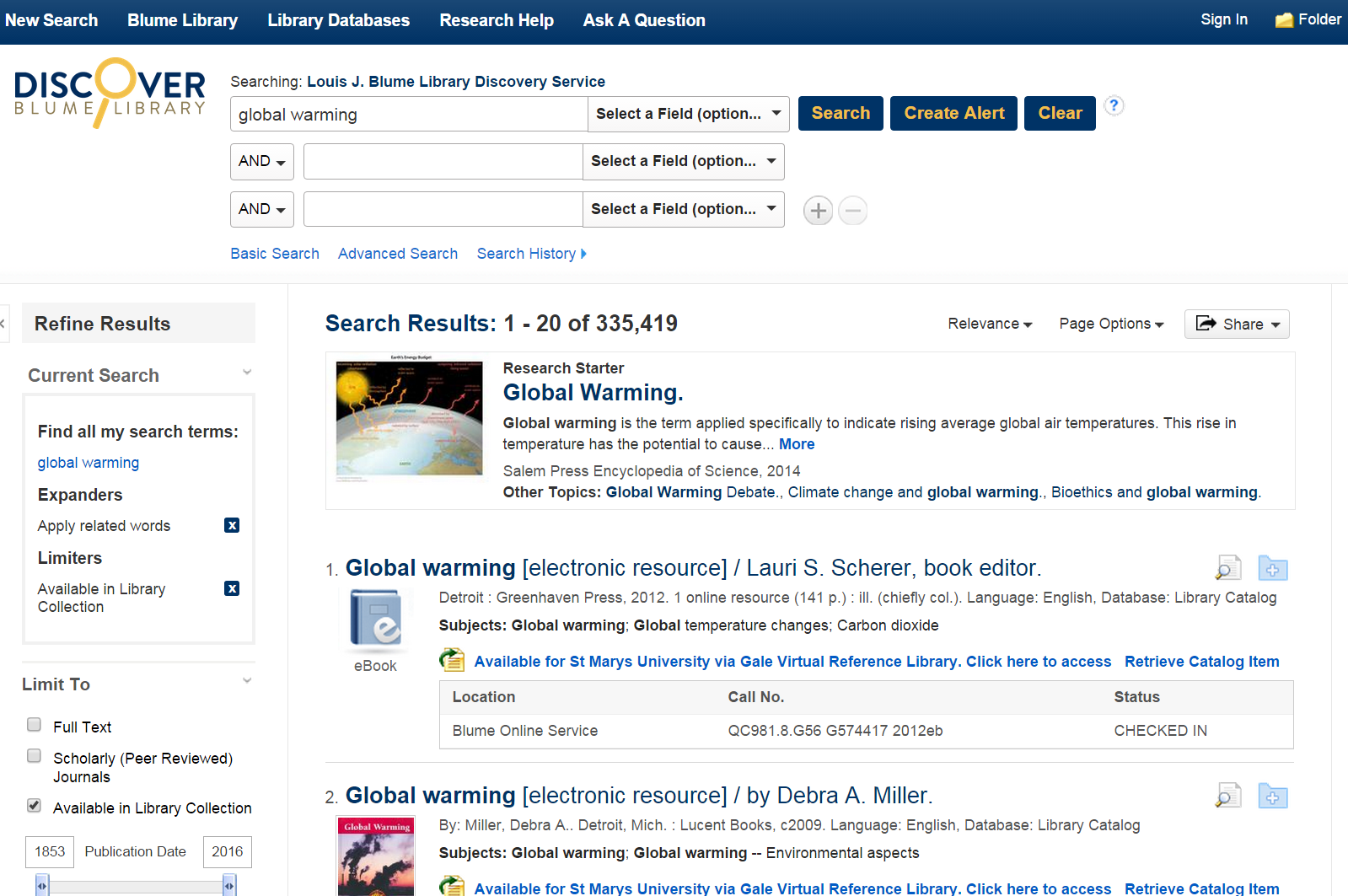
Task: Click New Search in top menu
Action: tap(51, 20)
